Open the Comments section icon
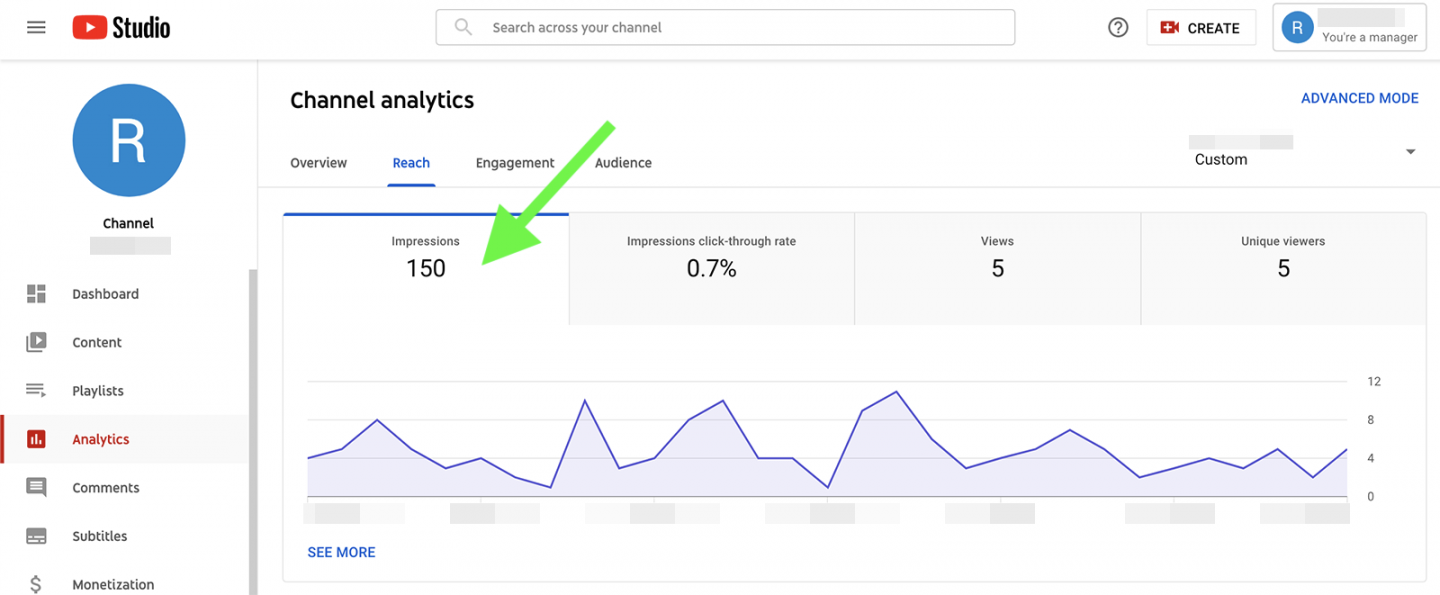Image resolution: width=1440 pixels, height=595 pixels. (x=34, y=487)
